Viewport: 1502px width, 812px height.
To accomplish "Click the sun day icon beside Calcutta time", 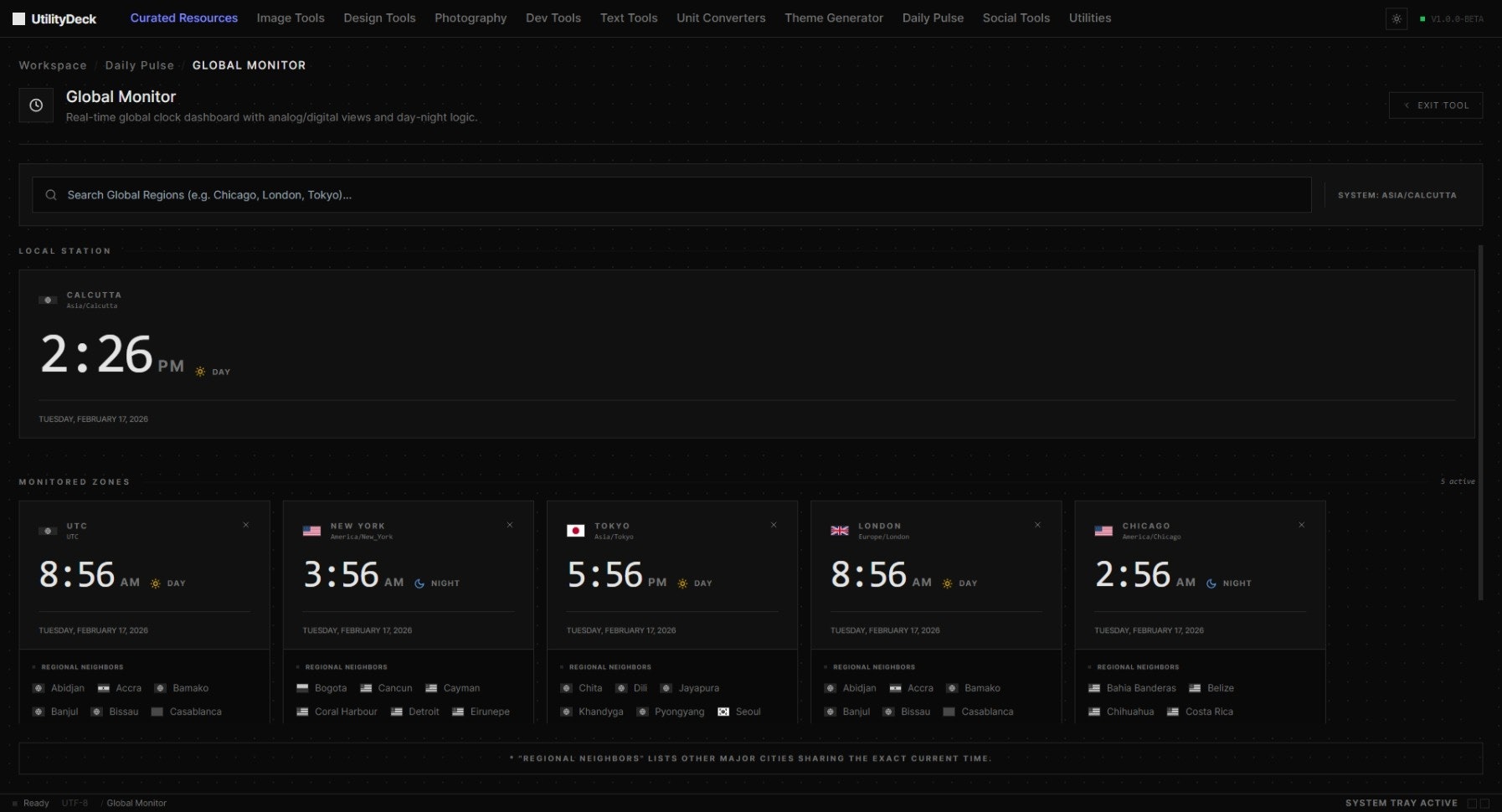I will [x=199, y=371].
